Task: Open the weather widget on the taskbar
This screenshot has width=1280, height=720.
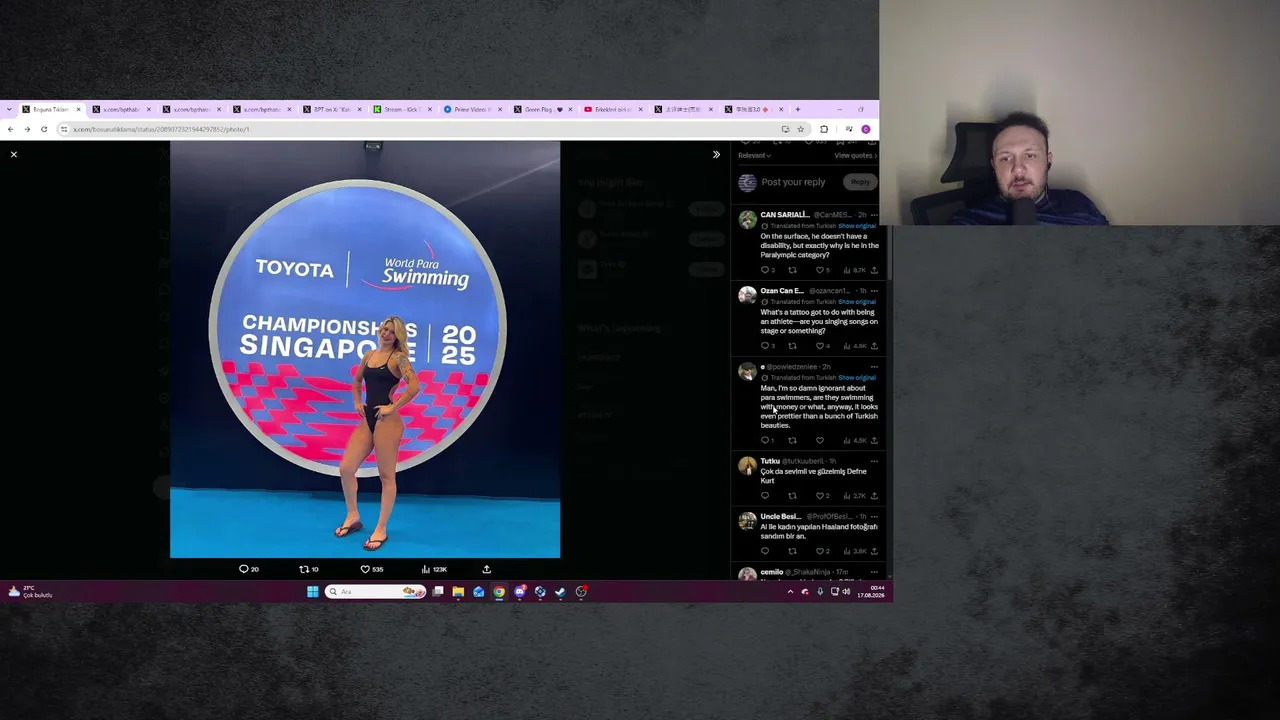Action: coord(30,592)
